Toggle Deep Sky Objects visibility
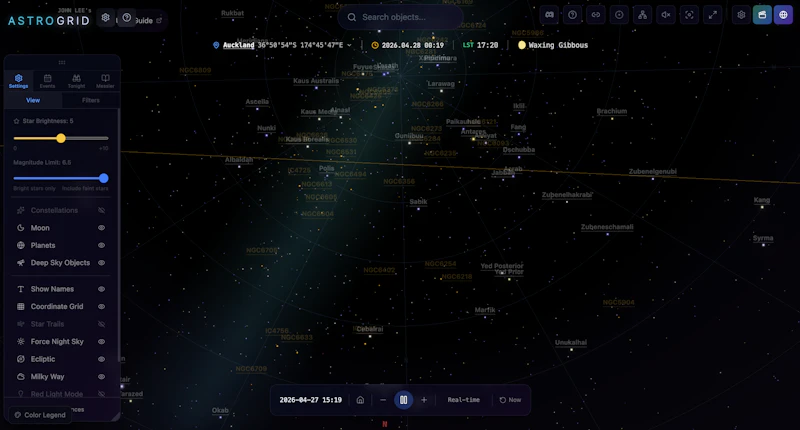This screenshot has width=800, height=430. pos(102,263)
